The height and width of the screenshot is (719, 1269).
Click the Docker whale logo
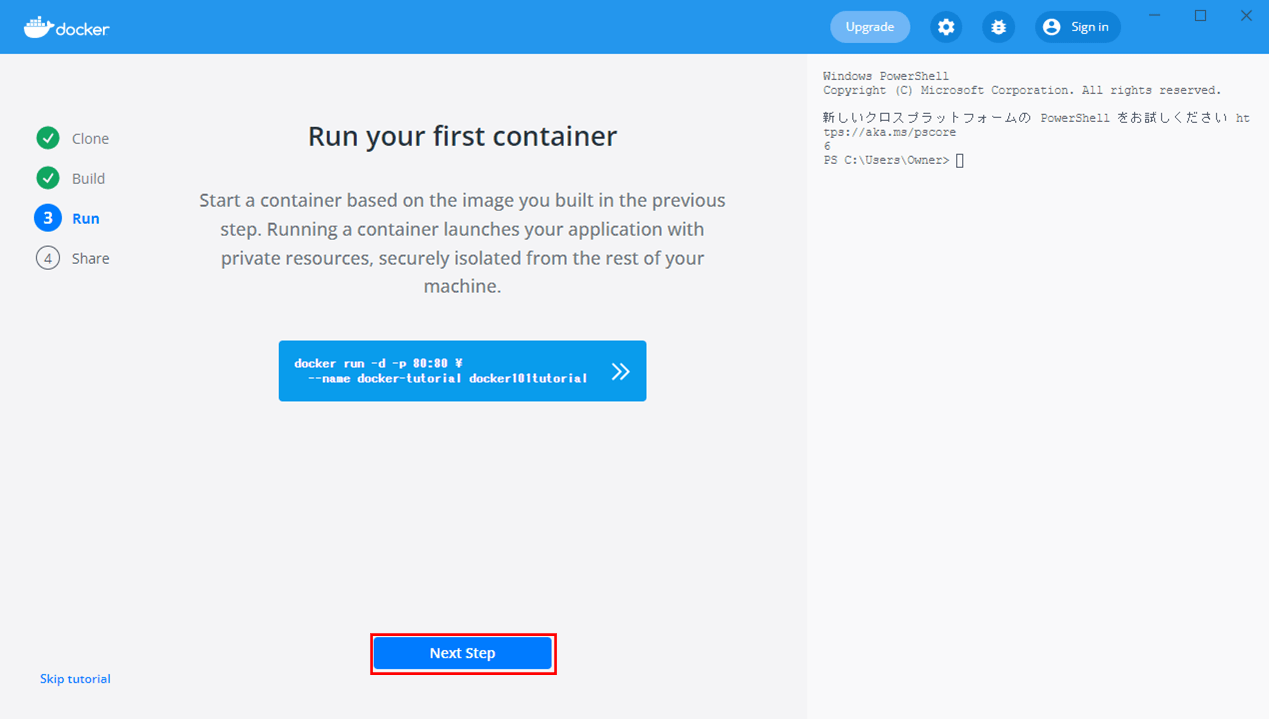coord(66,27)
